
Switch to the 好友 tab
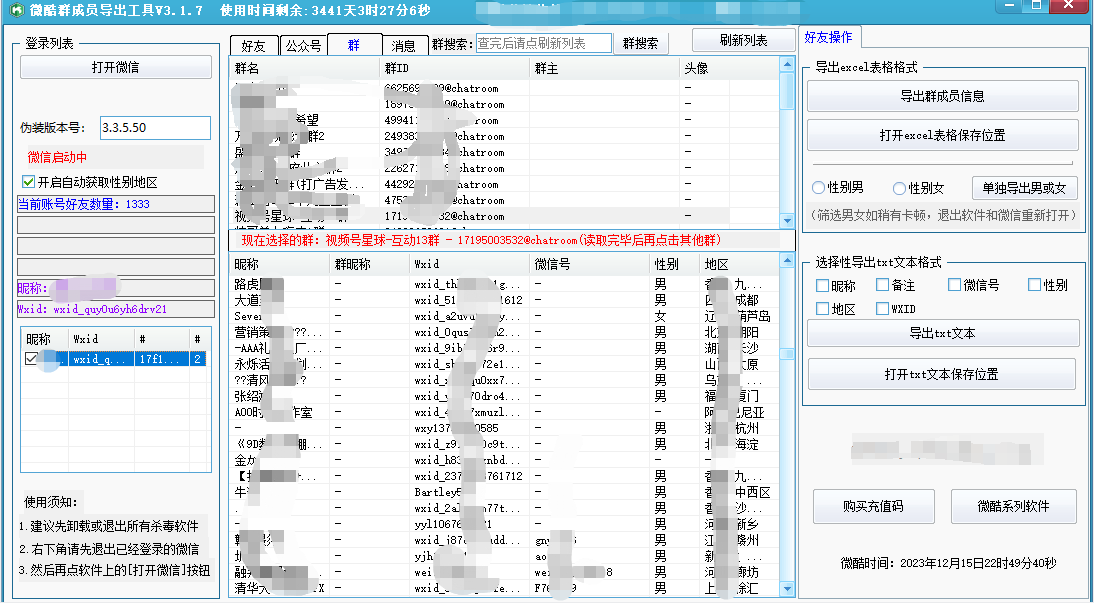[x=253, y=45]
